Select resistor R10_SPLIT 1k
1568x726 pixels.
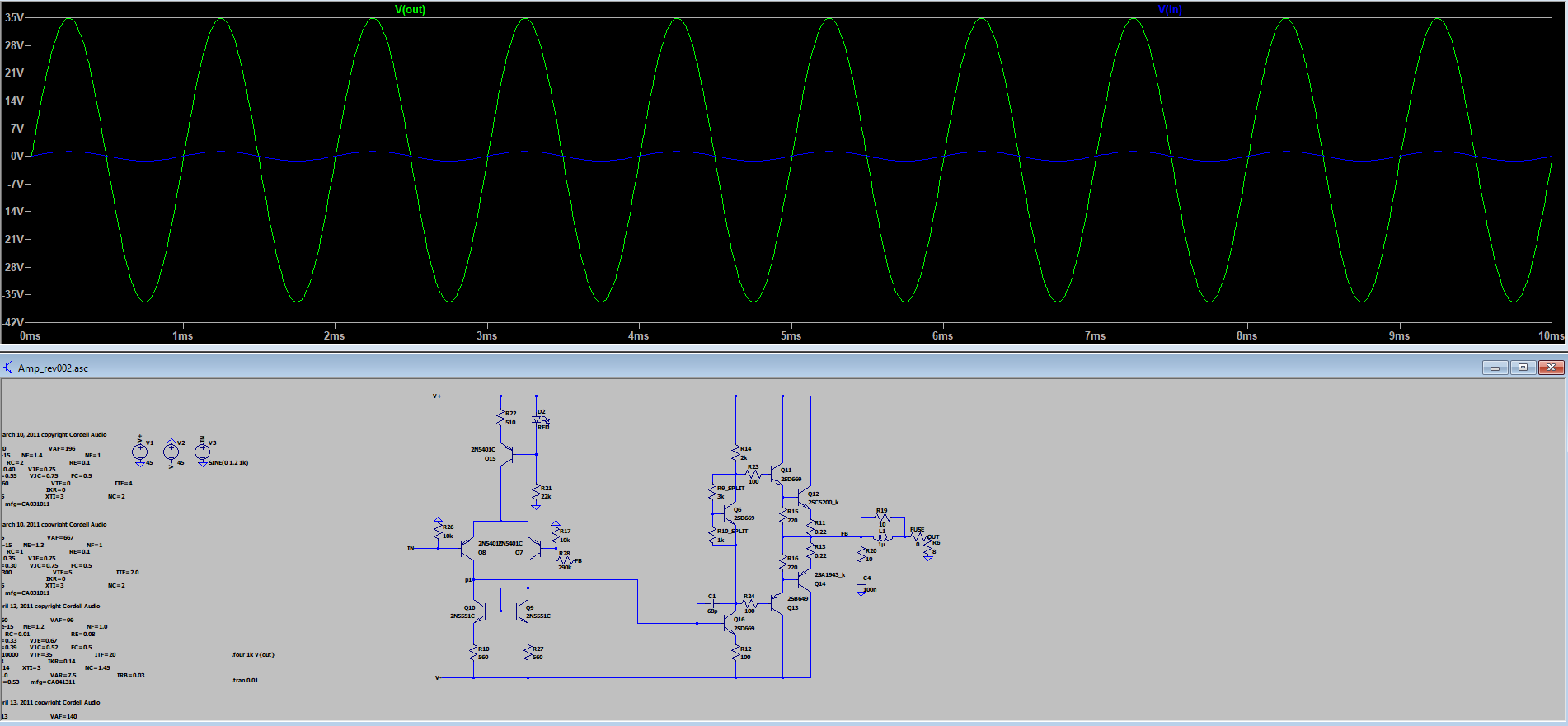point(712,536)
